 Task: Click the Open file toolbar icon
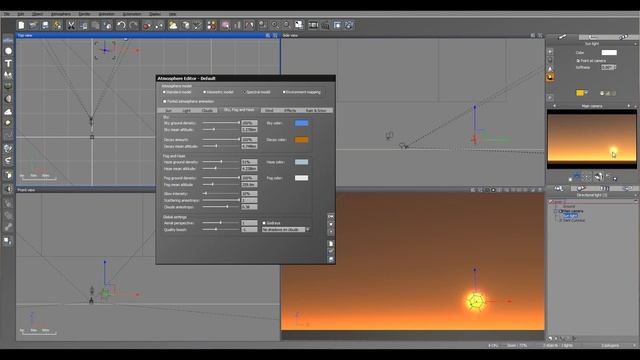point(33,25)
